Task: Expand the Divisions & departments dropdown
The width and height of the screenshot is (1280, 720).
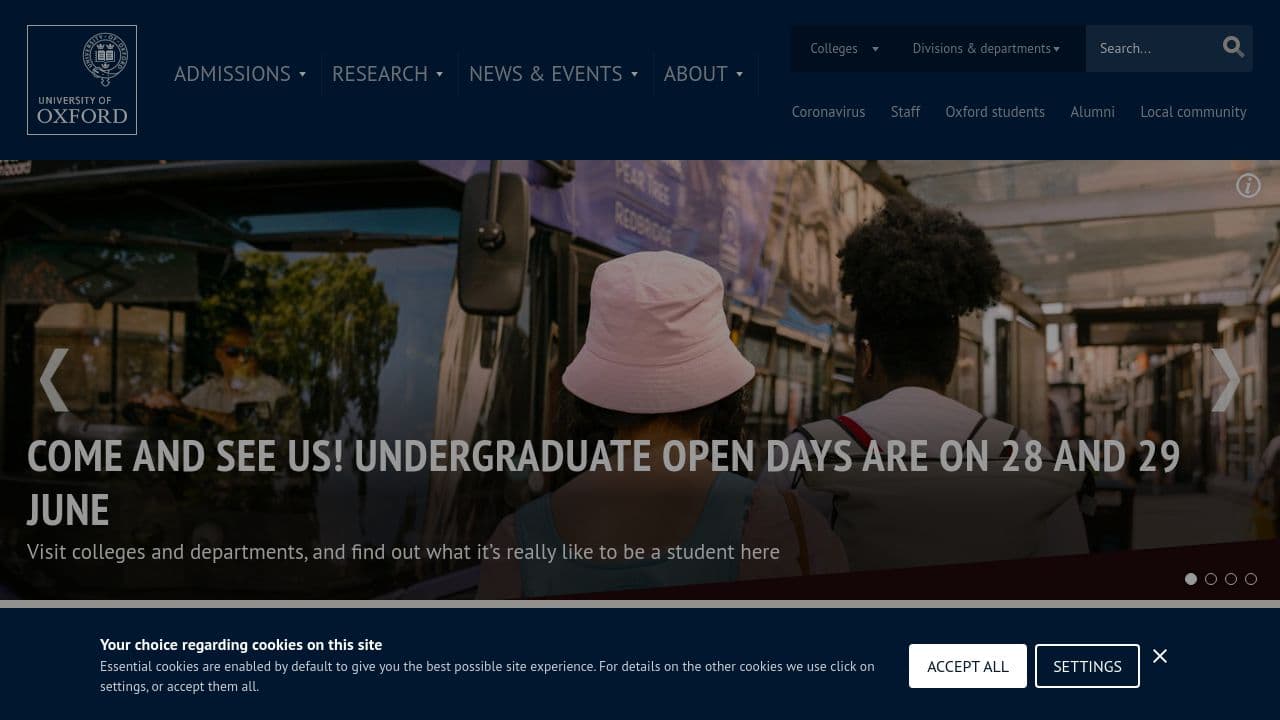Action: tap(985, 48)
